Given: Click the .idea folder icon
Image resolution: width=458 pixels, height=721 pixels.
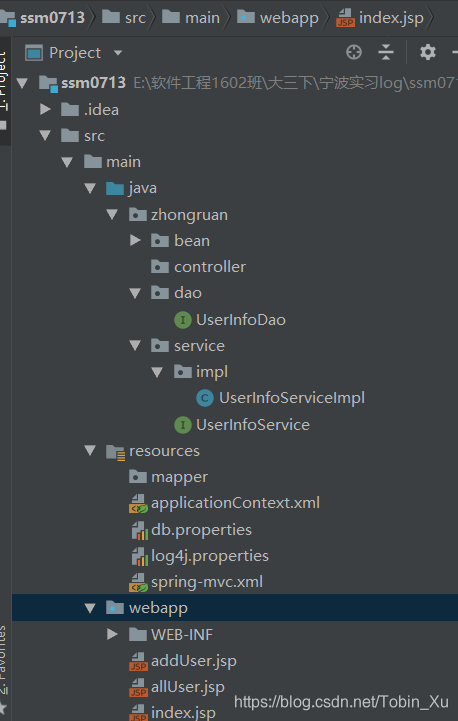Looking at the screenshot, I should click(x=70, y=109).
